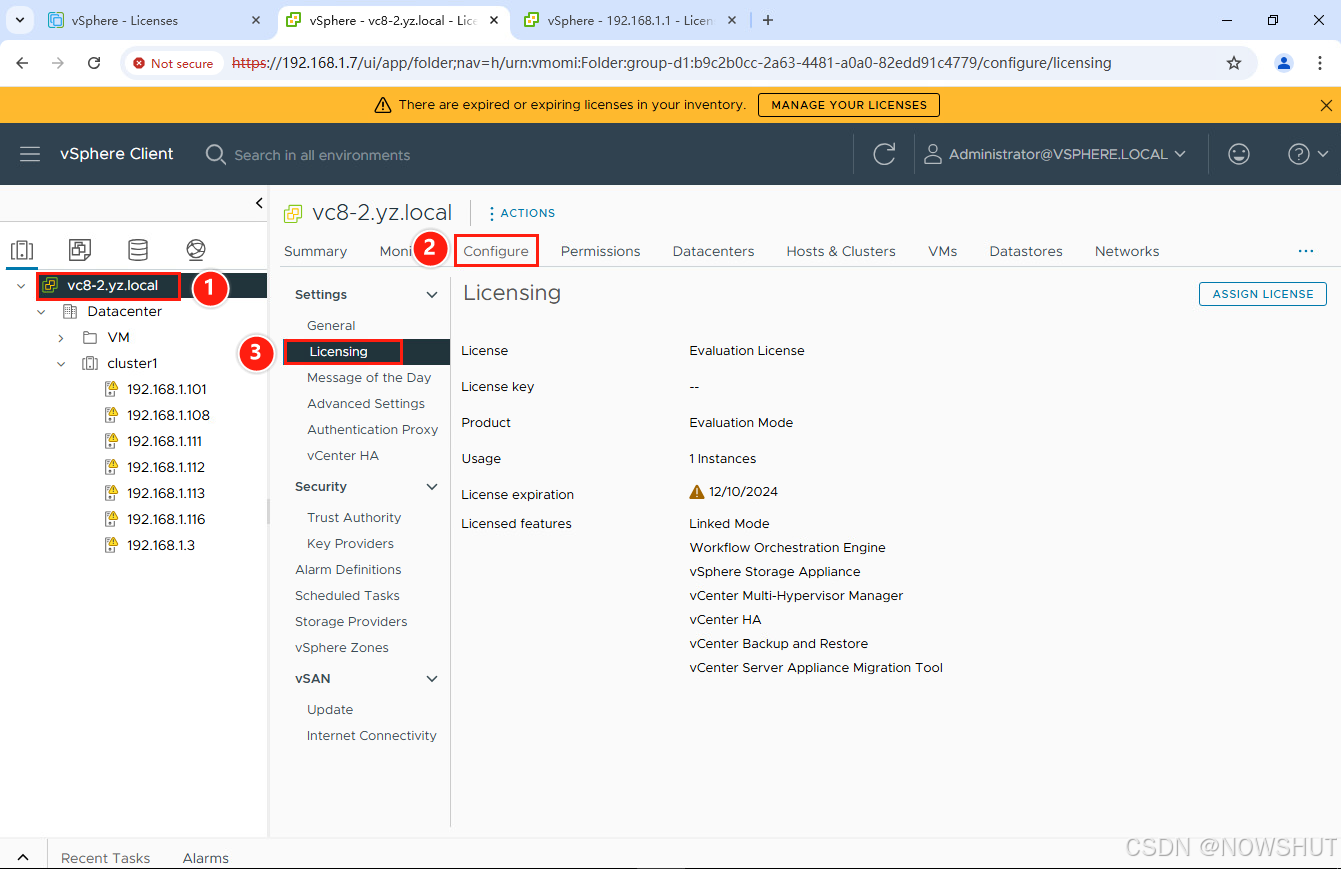Open the browser three-dot menu
1341x869 pixels.
[x=1319, y=63]
